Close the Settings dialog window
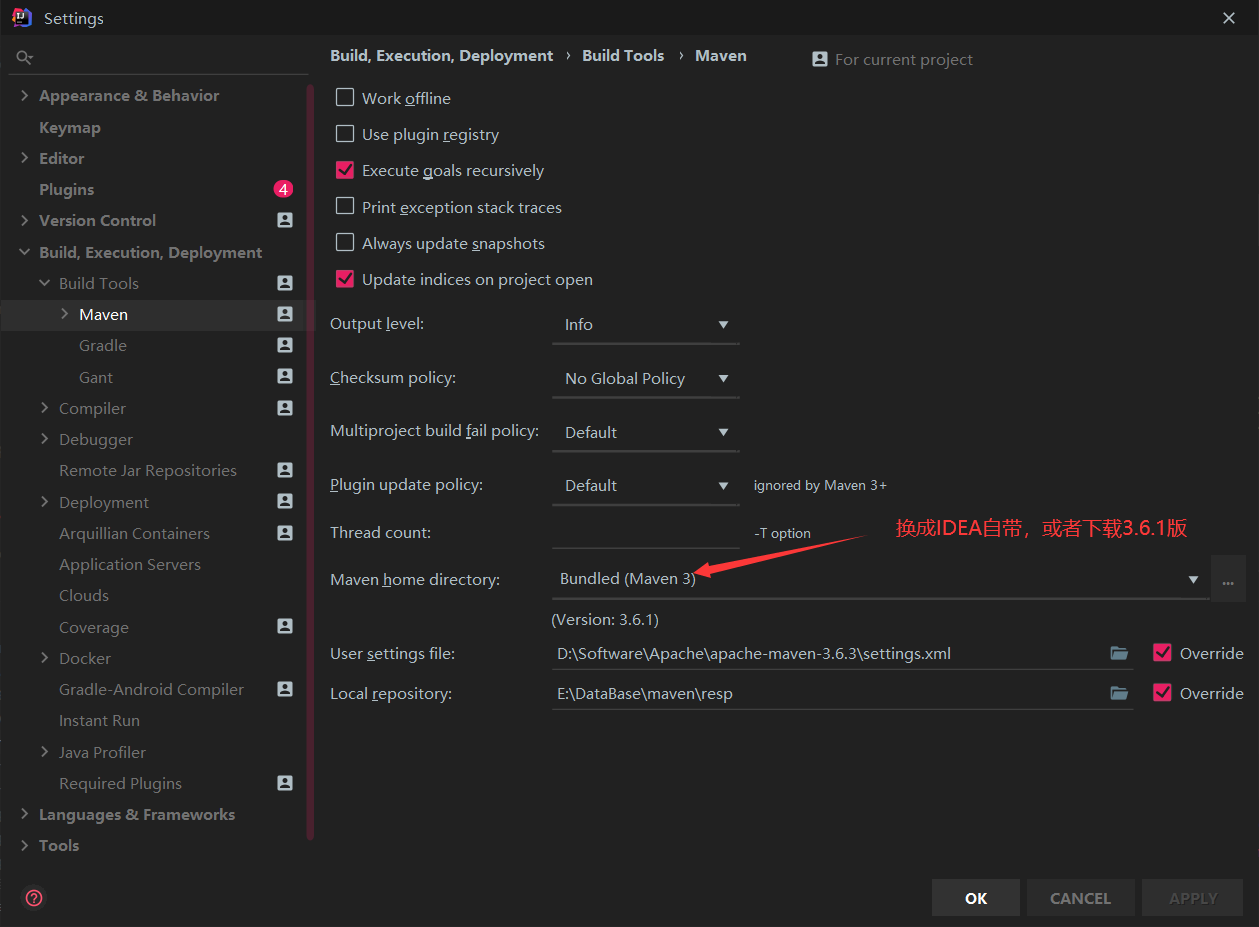The width and height of the screenshot is (1259, 927). point(1229,18)
